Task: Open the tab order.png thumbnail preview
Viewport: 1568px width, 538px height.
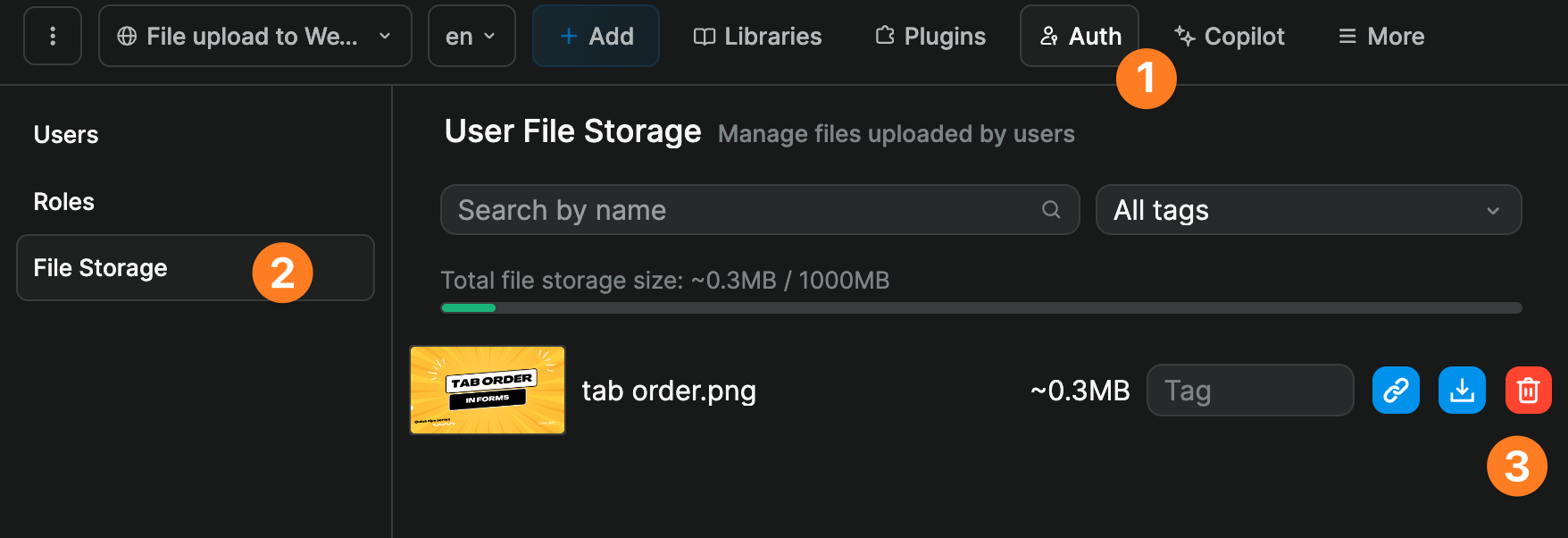Action: [487, 390]
